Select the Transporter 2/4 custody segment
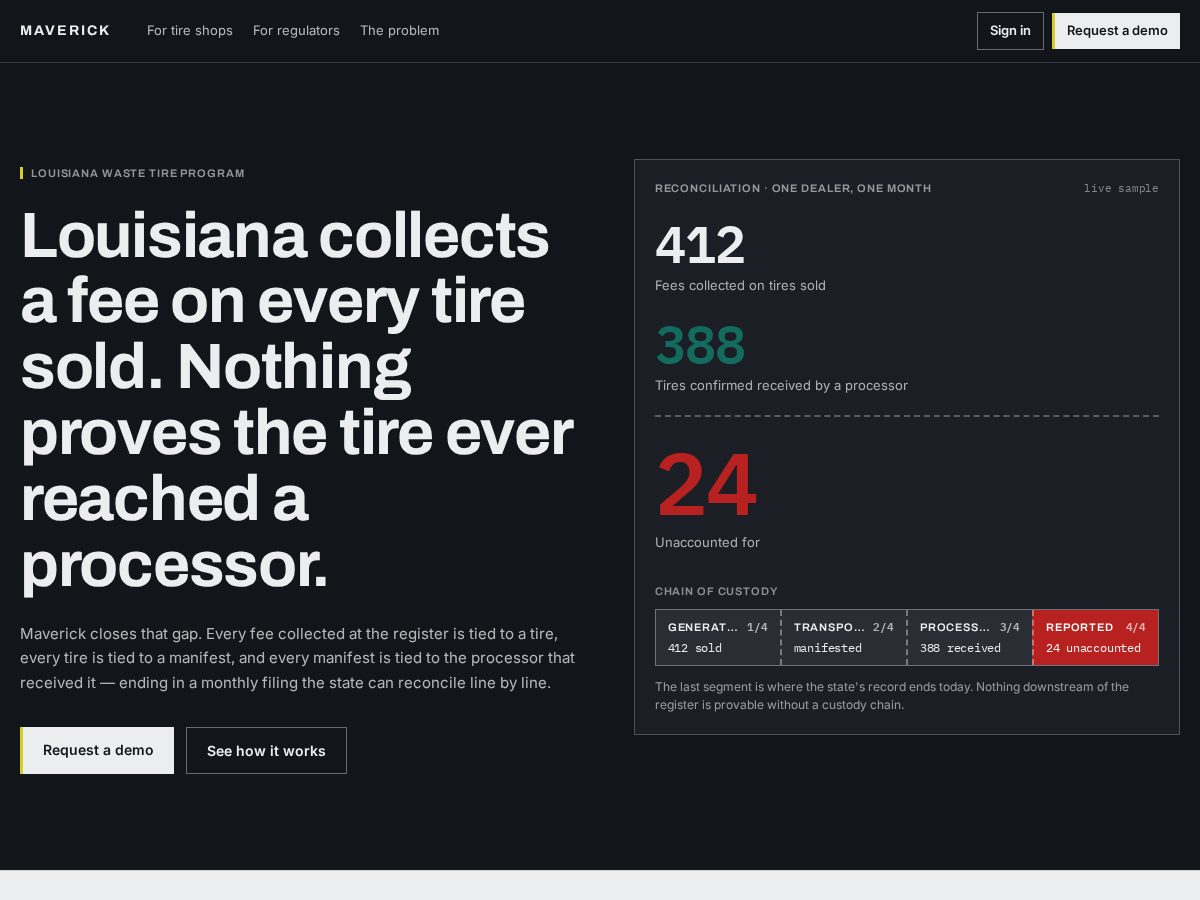This screenshot has width=1200, height=900. [844, 637]
